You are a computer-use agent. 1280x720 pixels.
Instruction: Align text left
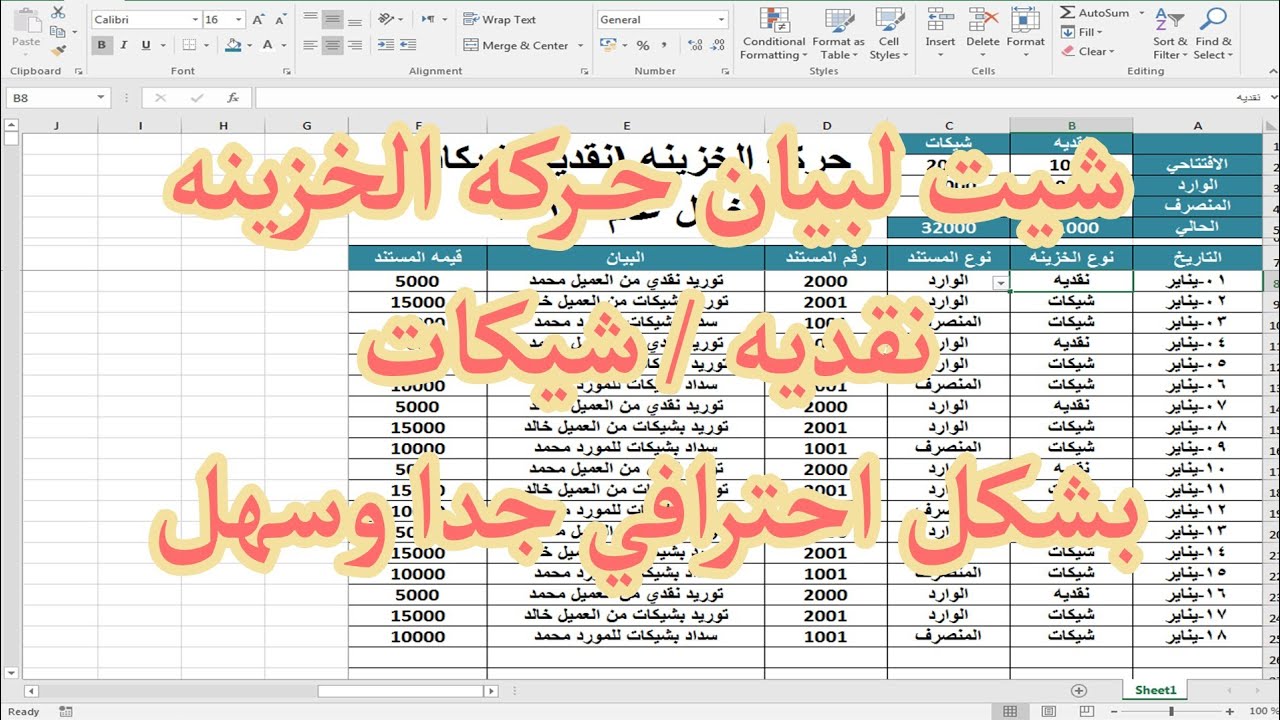point(310,45)
